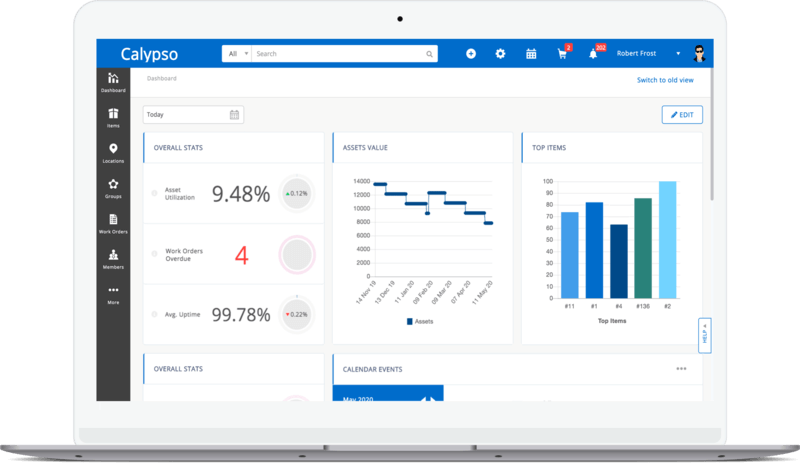Open the Dashboard sidebar icon
The height and width of the screenshot is (463, 800).
coord(113,83)
